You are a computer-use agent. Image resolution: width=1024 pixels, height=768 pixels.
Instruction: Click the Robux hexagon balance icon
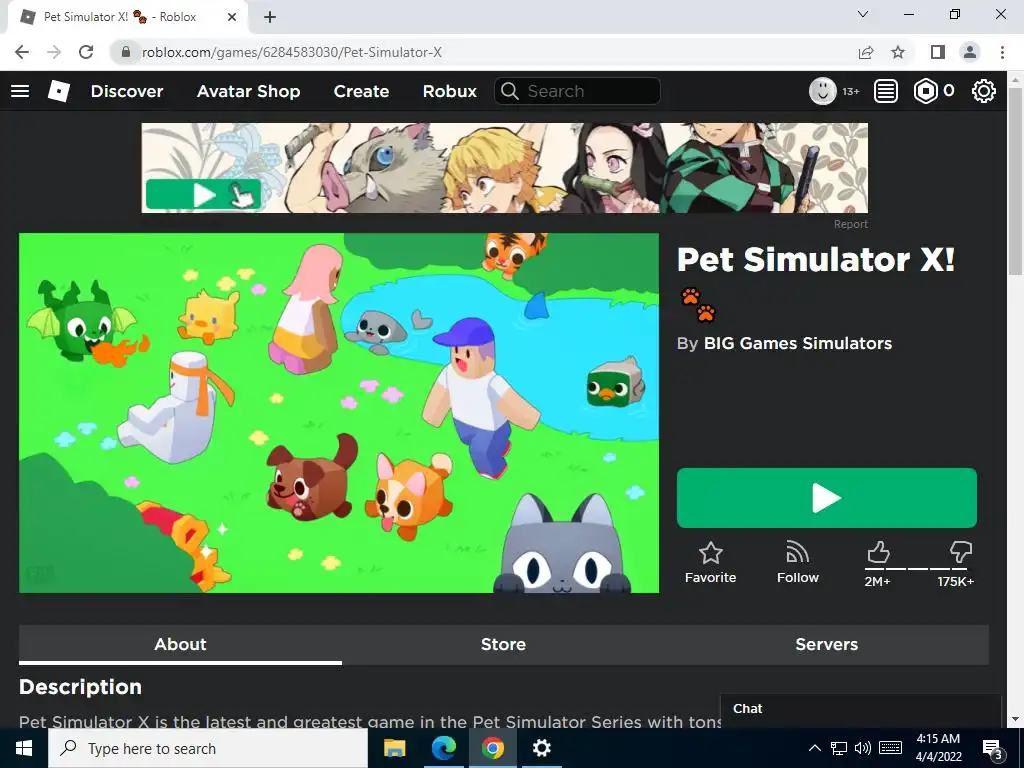pyautogui.click(x=925, y=91)
